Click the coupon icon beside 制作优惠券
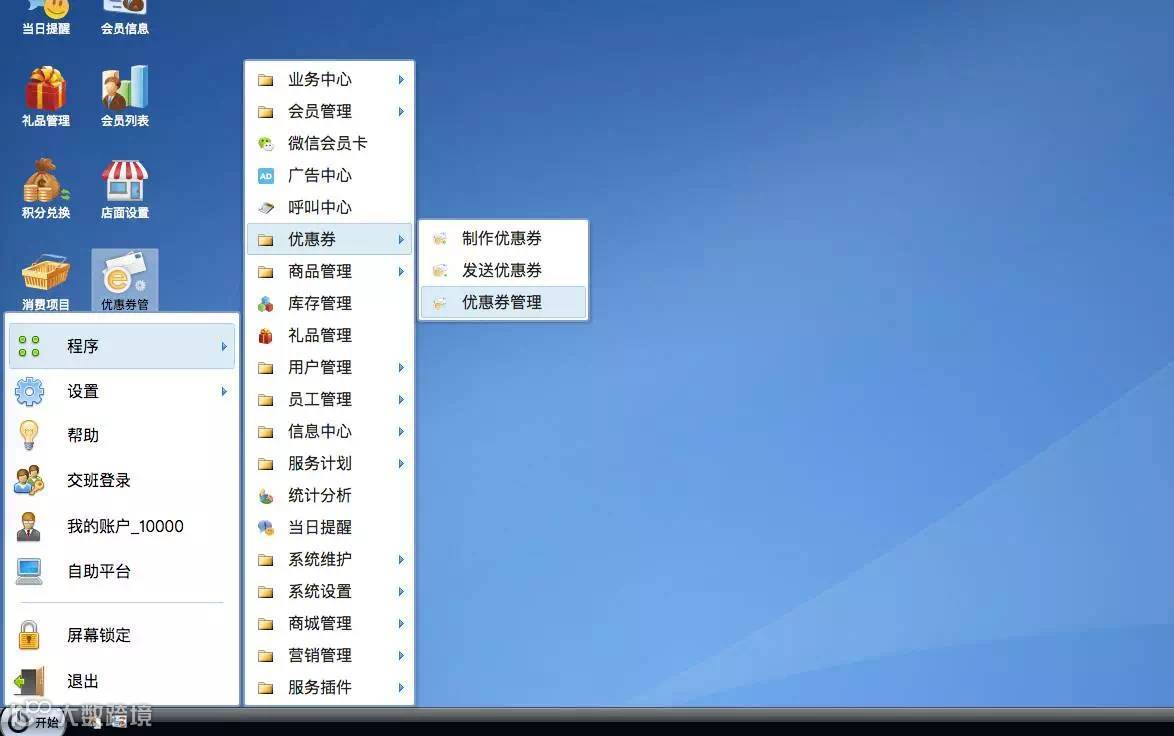This screenshot has height=736, width=1174. [x=440, y=239]
